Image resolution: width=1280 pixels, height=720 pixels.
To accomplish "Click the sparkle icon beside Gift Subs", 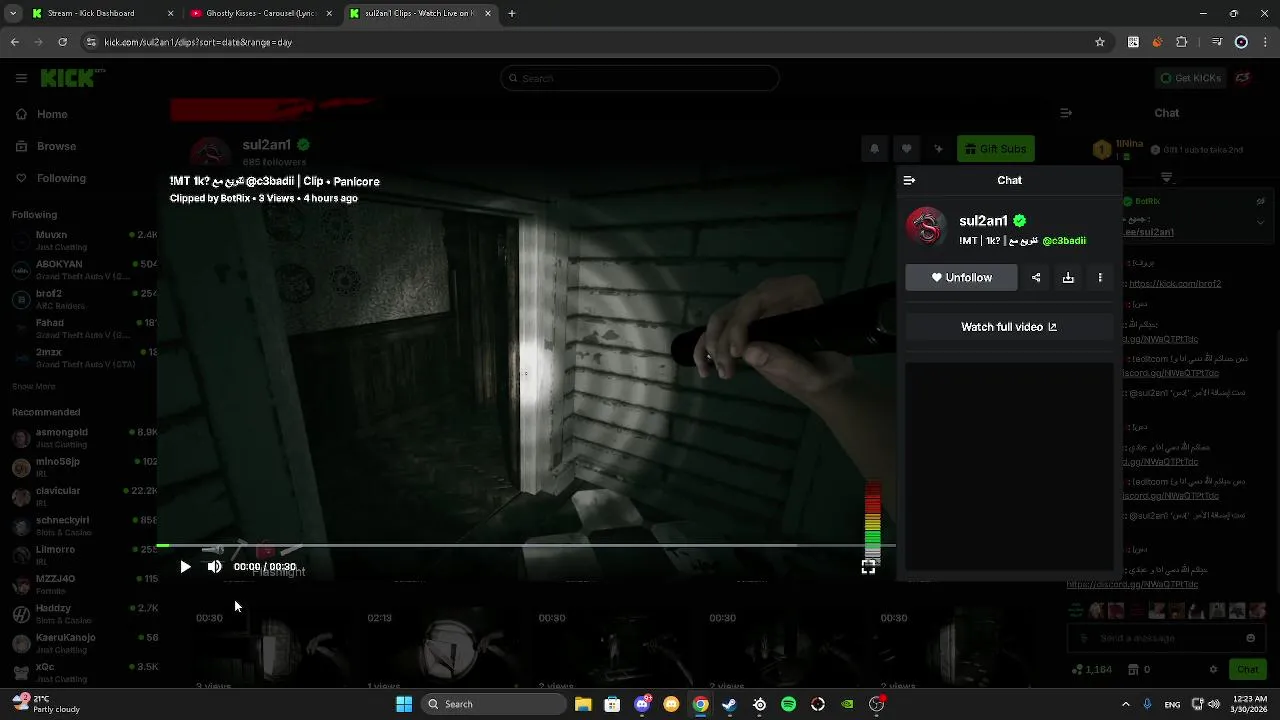I will point(938,149).
